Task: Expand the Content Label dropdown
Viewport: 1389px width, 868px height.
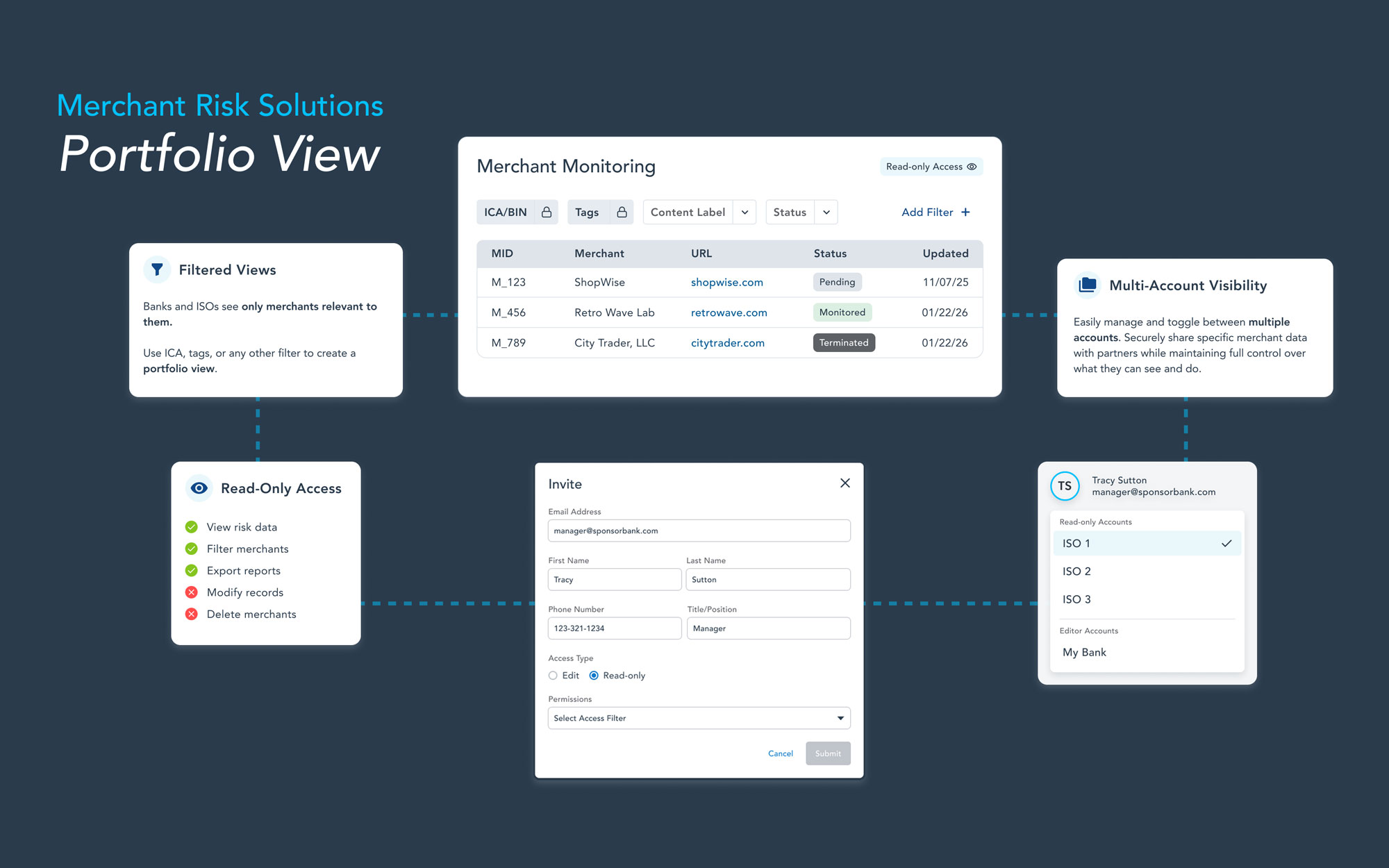Action: tap(745, 212)
